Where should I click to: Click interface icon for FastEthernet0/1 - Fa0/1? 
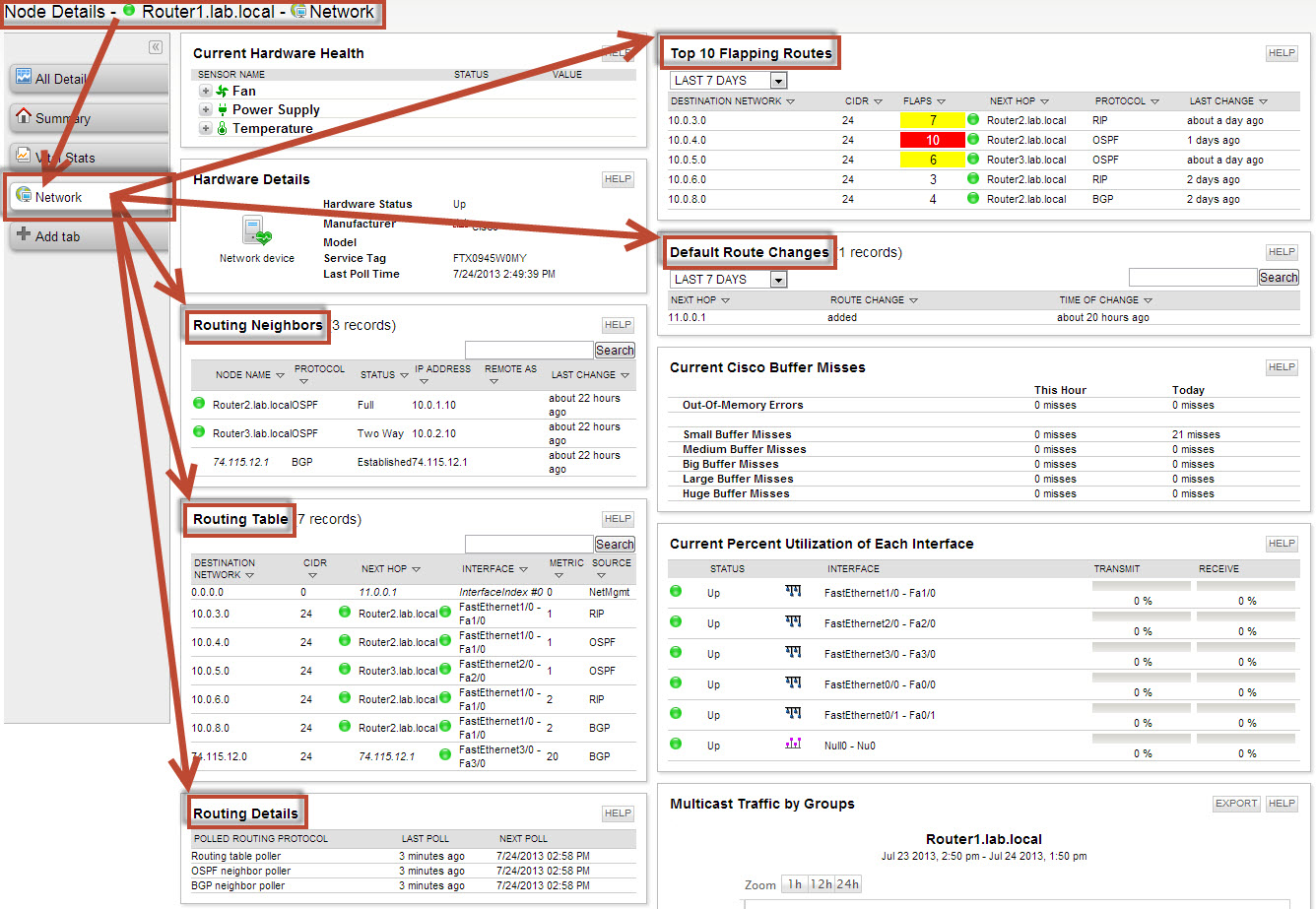pos(793,713)
